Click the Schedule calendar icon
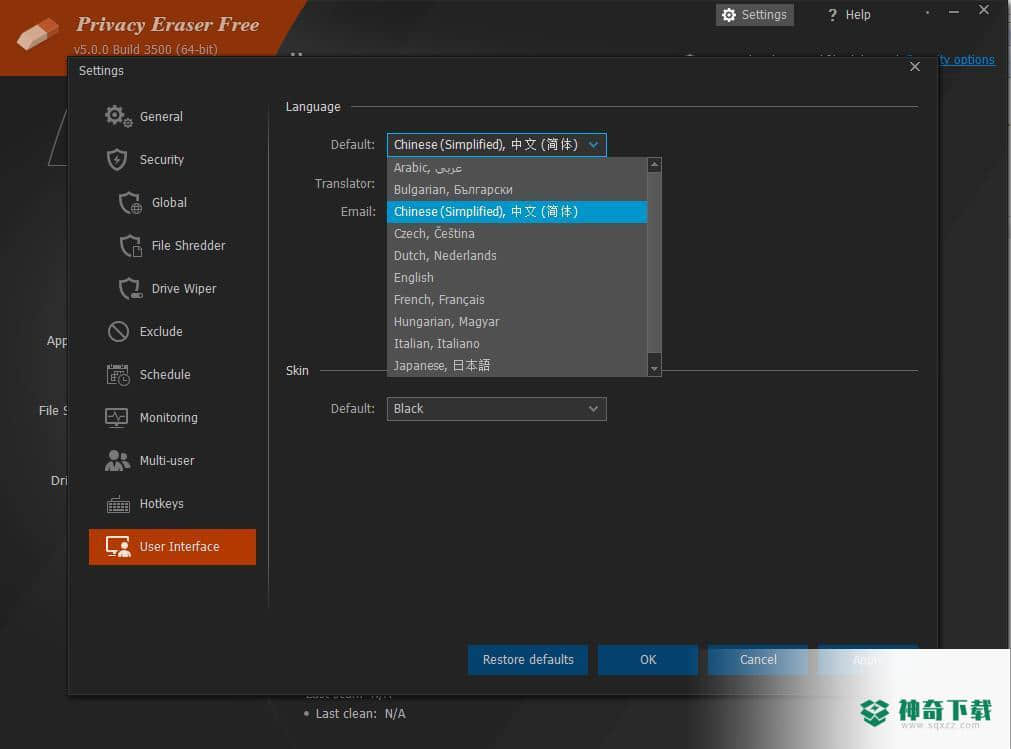The height and width of the screenshot is (749, 1011). point(118,374)
